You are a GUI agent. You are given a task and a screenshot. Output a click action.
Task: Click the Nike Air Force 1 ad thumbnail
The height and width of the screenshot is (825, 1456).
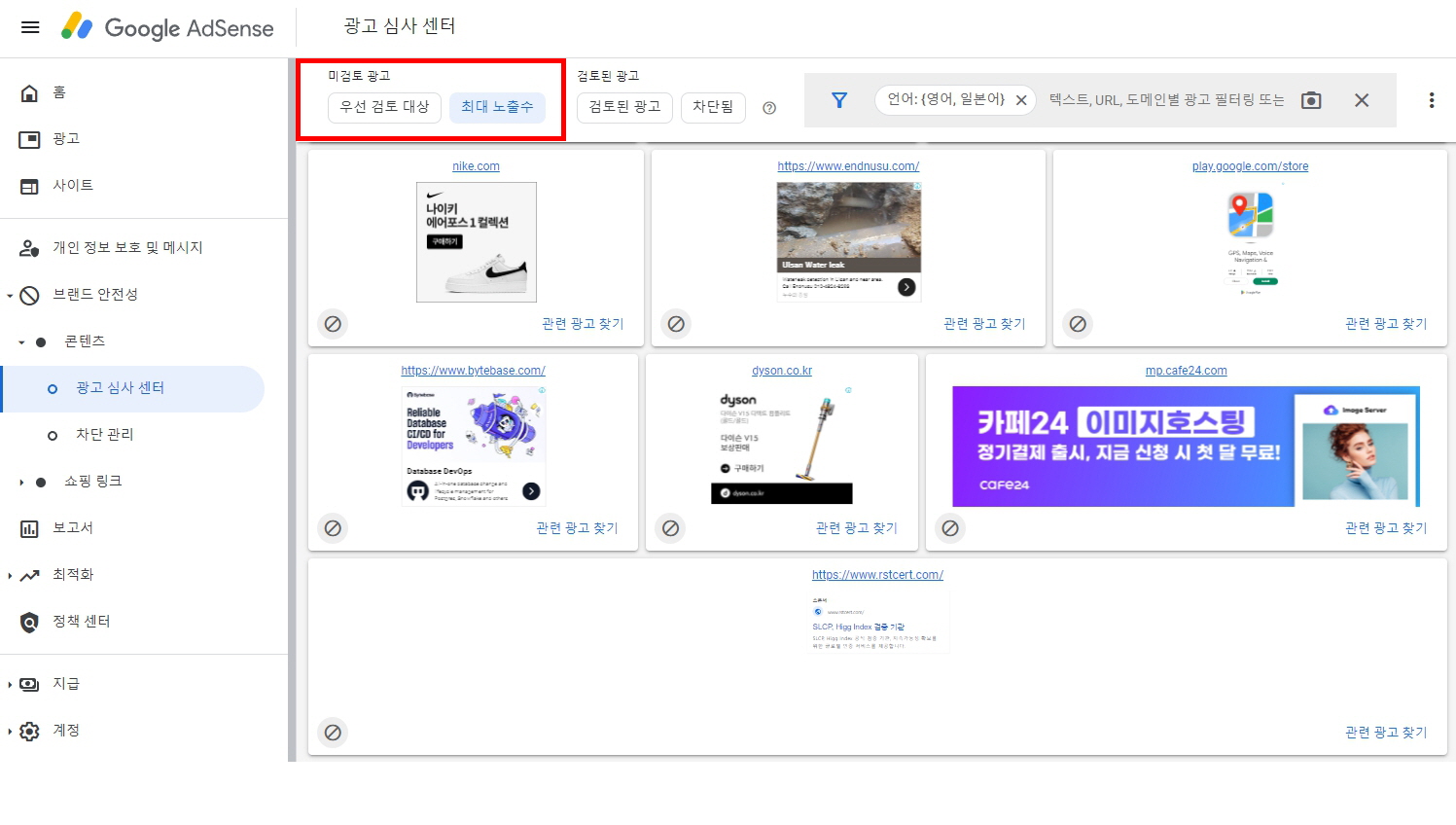coord(477,242)
